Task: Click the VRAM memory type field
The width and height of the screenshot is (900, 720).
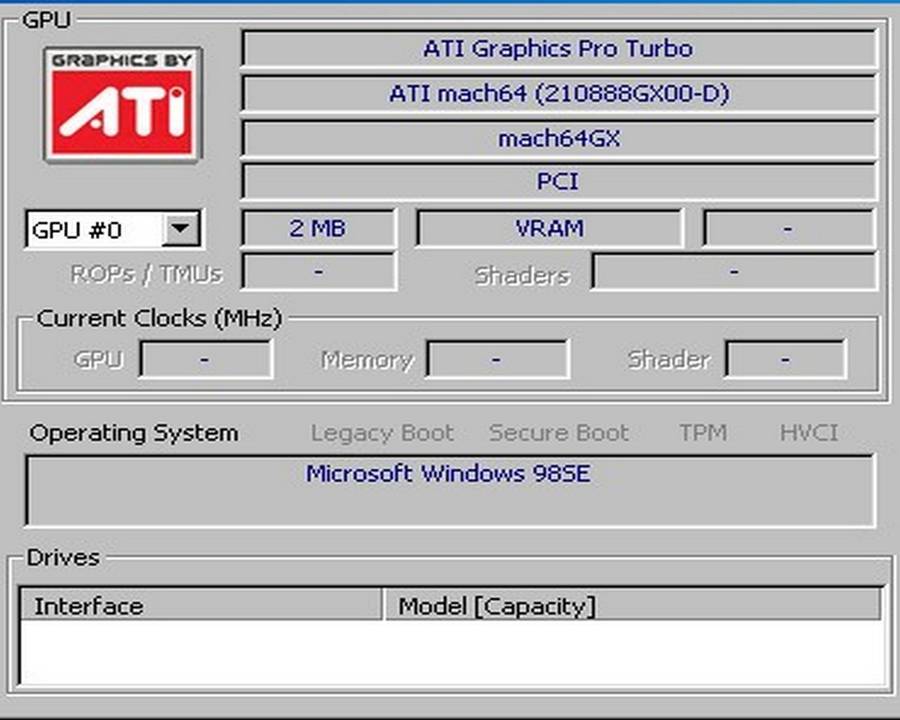Action: click(549, 228)
